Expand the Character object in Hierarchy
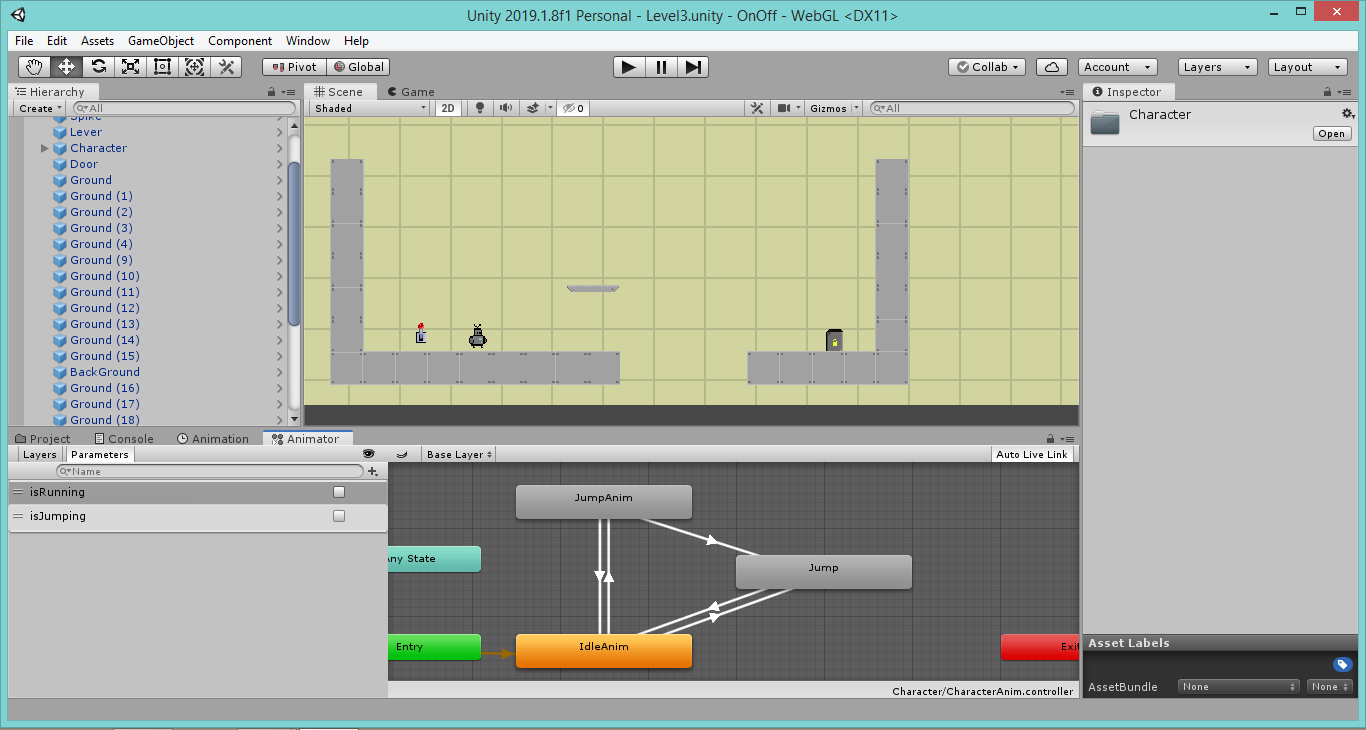Screen dimensions: 1366x730 tap(45, 148)
